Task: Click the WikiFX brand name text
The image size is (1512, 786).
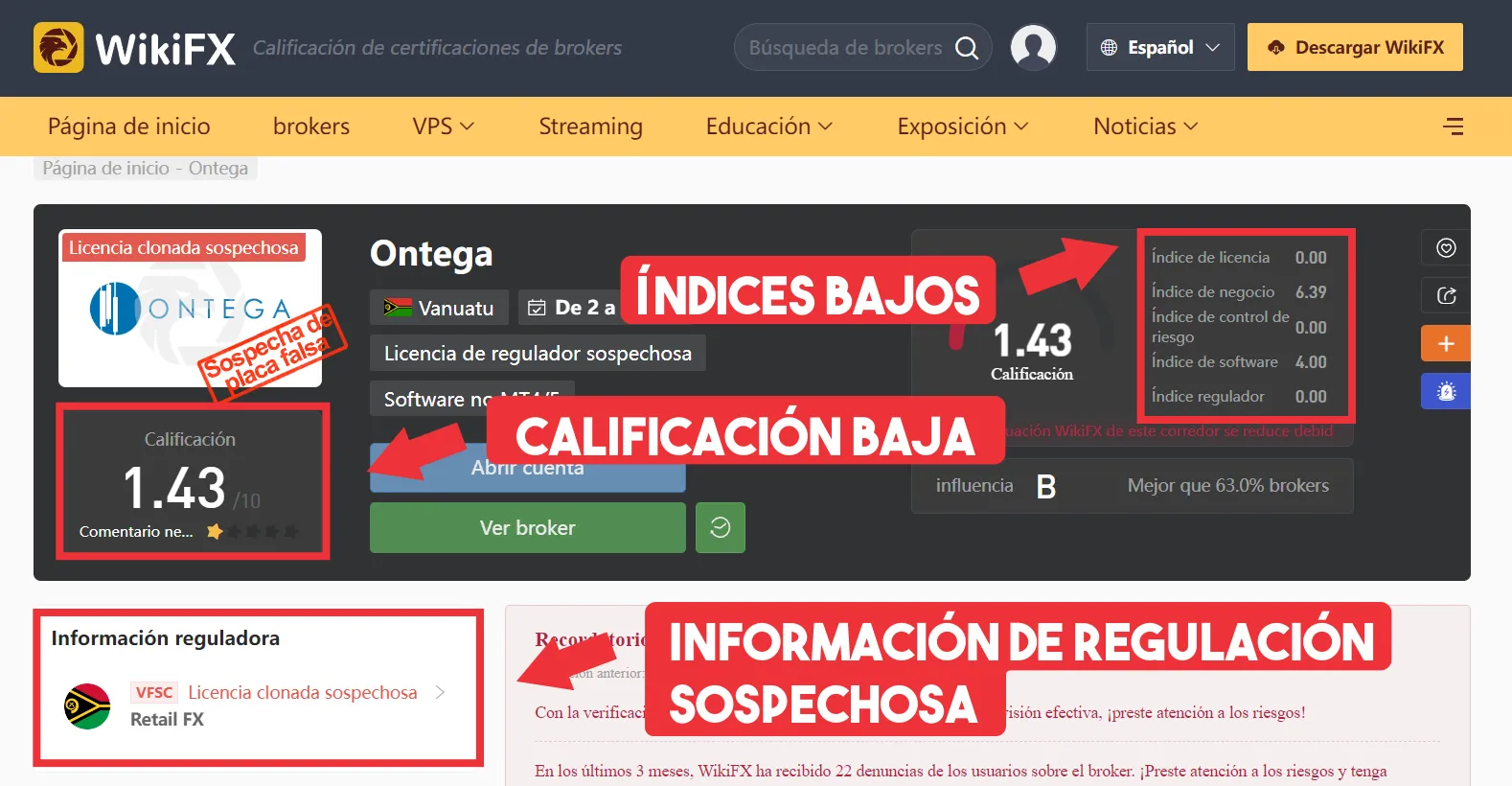Action: 165,48
